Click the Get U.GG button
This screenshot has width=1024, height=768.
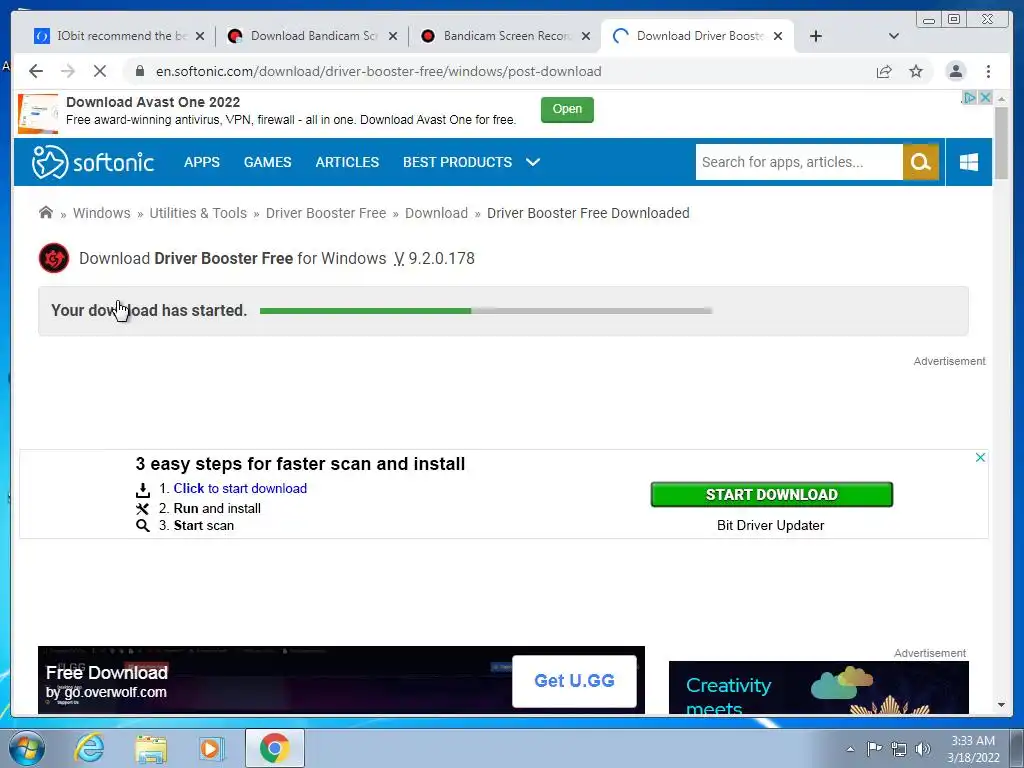pos(574,680)
